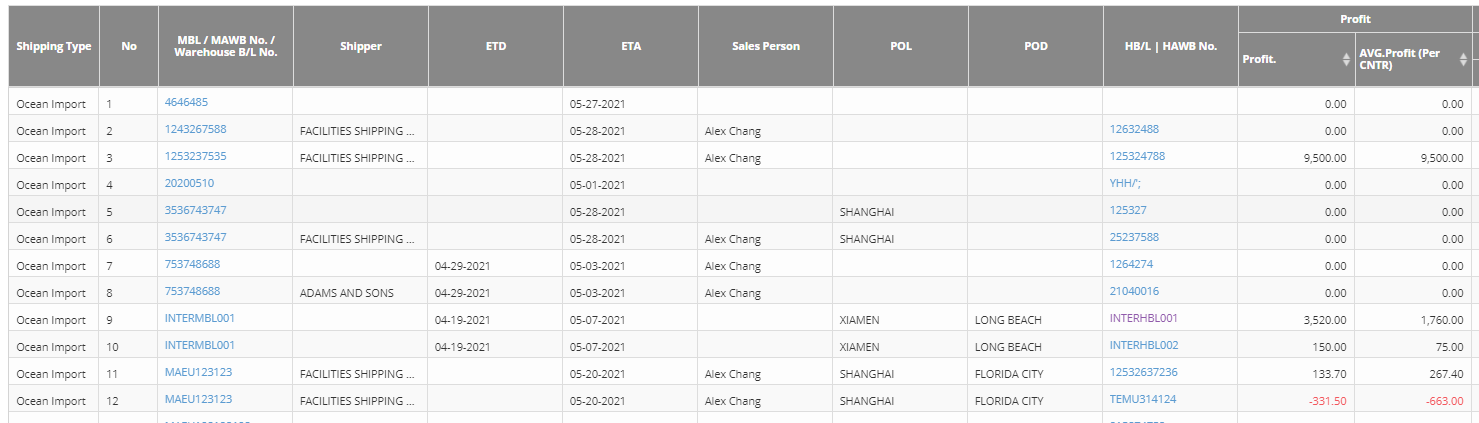This screenshot has height=423, width=1479.
Task: Click the ETA column header
Action: (x=630, y=47)
